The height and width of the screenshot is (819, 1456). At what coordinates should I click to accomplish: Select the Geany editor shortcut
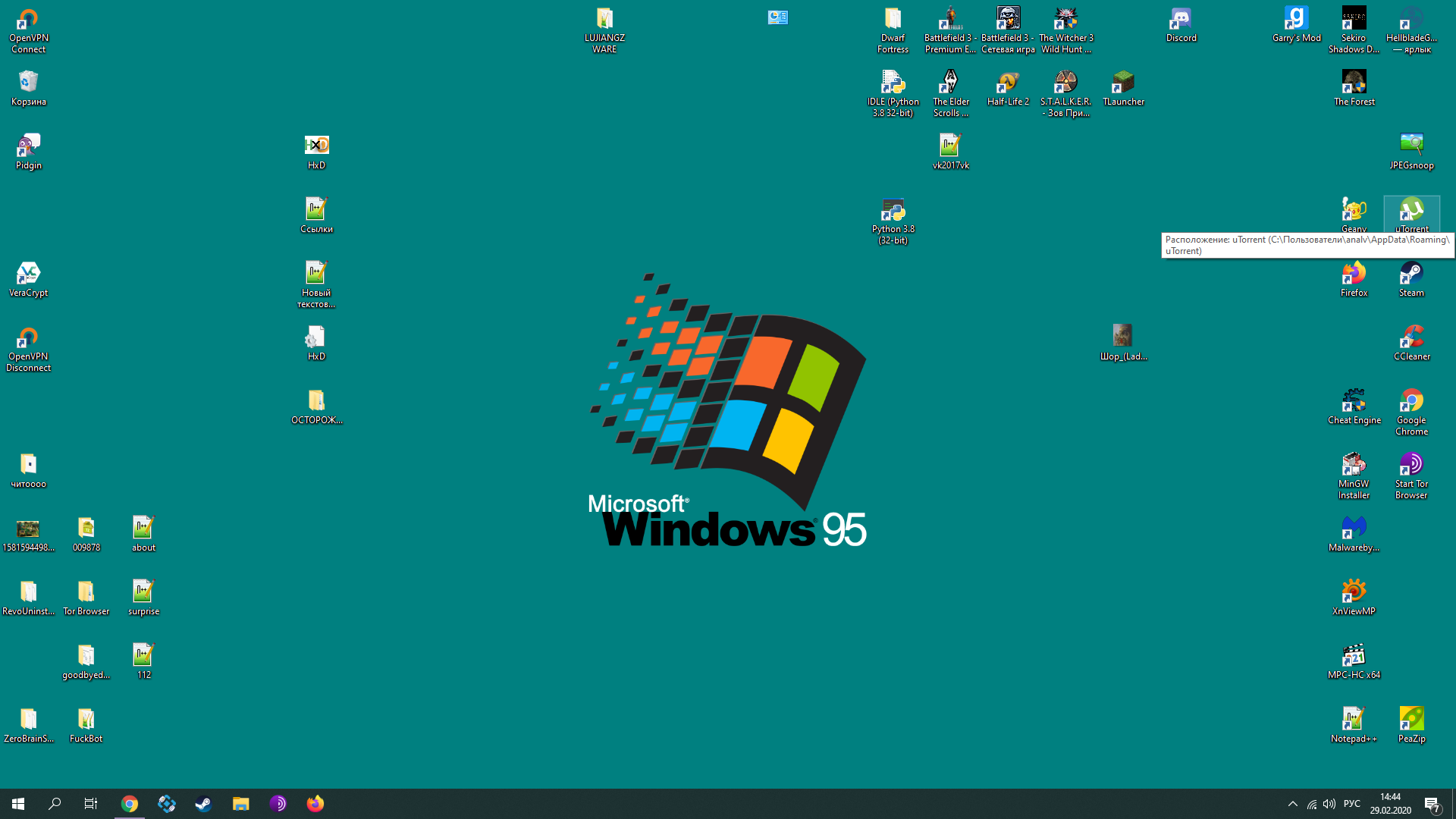point(1354,215)
